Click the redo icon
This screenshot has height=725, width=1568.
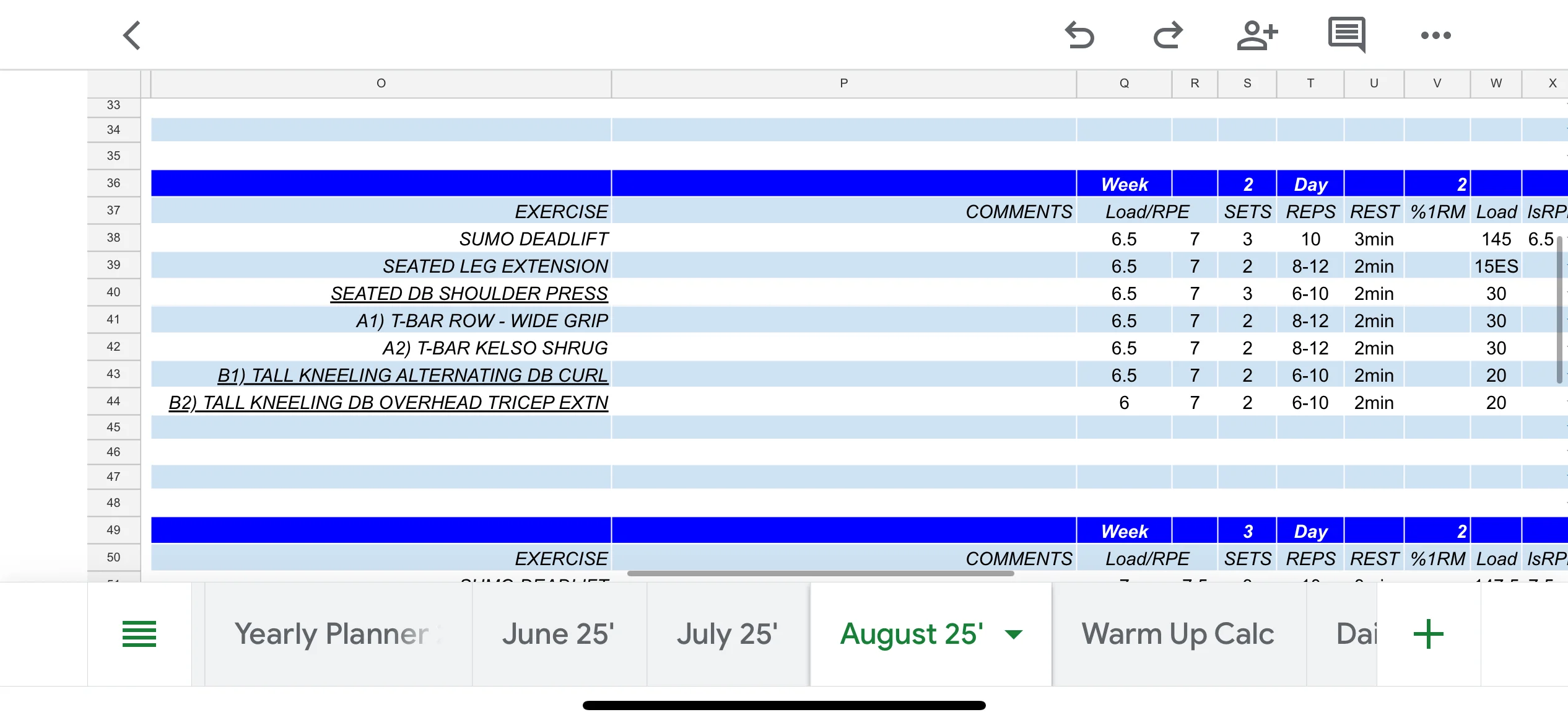[1168, 35]
